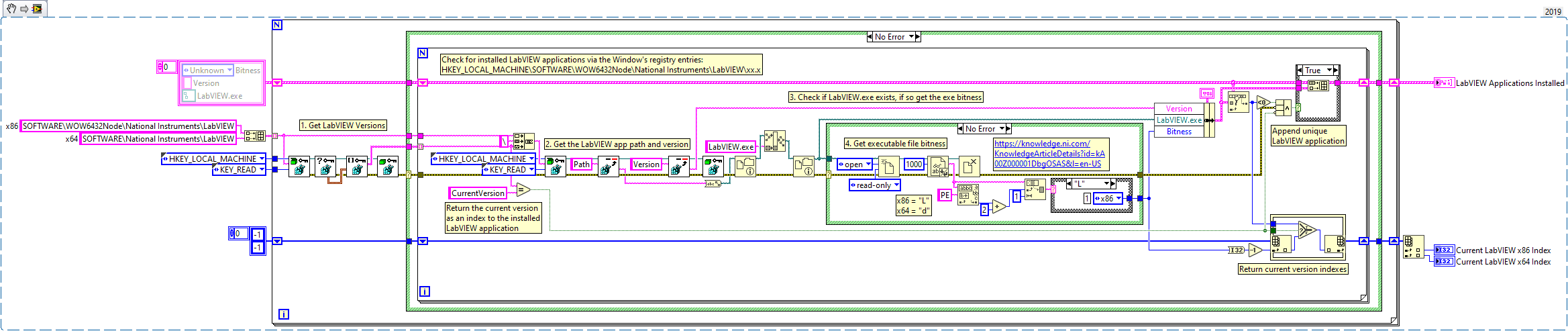Select the String To Path conversion node
The image size is (1568, 331).
713,183
